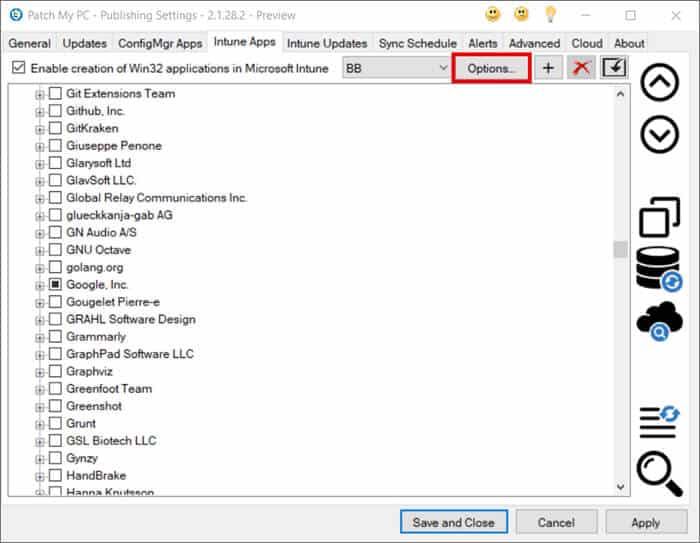
Task: Expand the Giuseppe Penone tree node
Action: 40,147
